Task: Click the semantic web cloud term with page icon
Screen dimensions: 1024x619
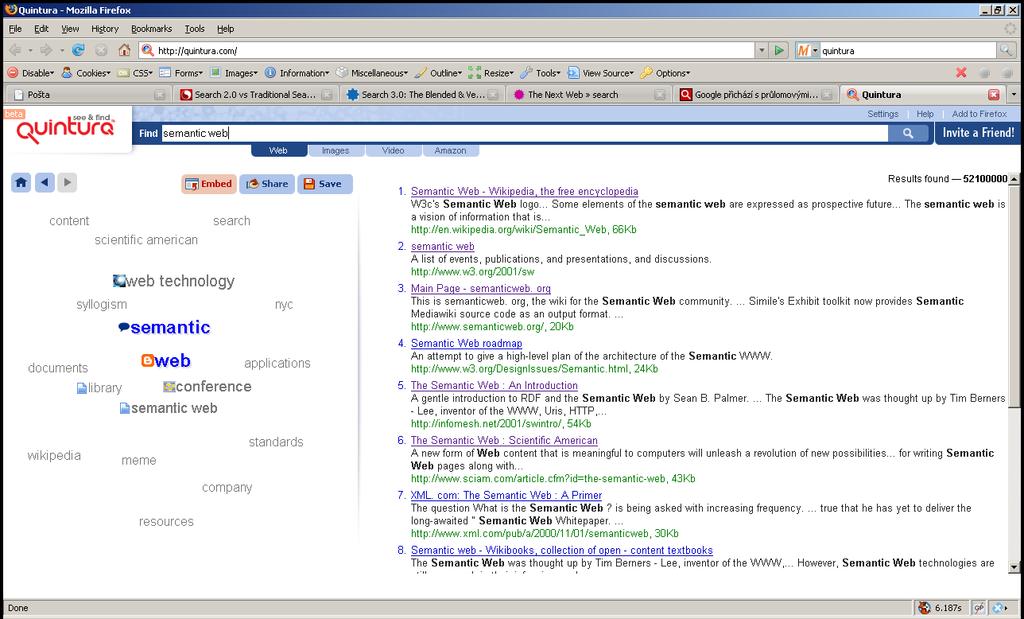Action: [x=168, y=408]
